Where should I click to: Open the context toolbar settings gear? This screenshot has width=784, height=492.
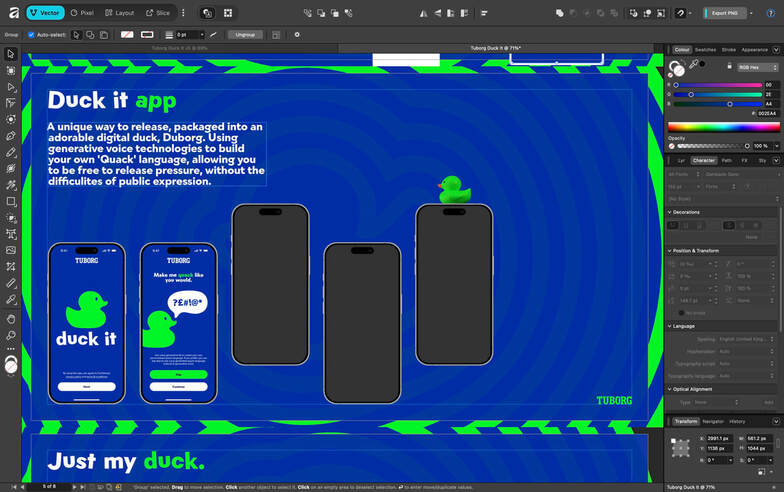[x=297, y=34]
